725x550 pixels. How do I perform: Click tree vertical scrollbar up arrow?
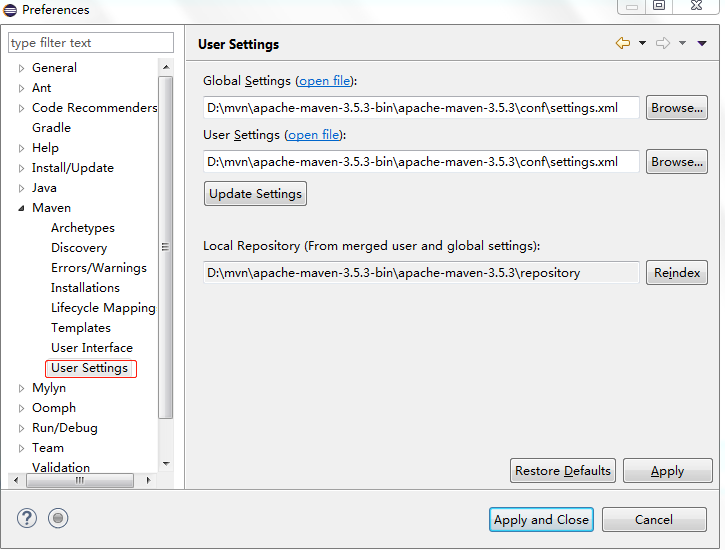point(166,67)
